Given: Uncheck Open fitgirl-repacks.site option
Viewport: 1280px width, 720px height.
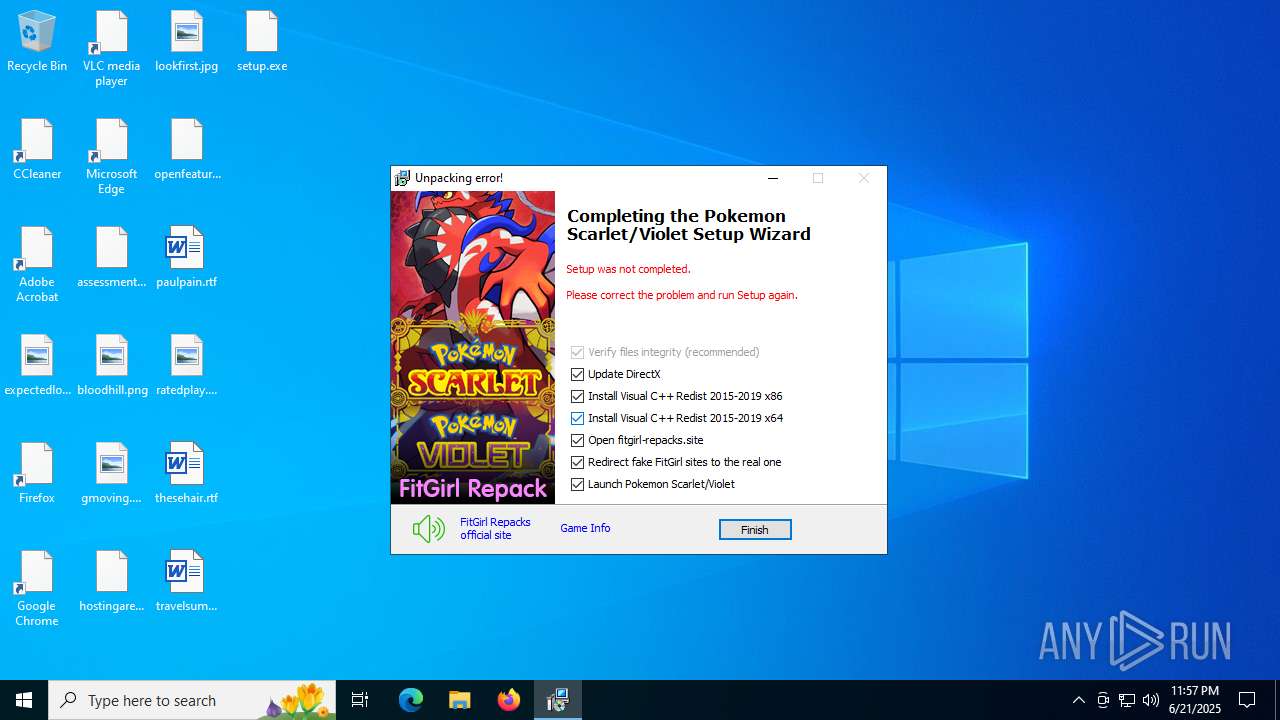Looking at the screenshot, I should tap(577, 440).
